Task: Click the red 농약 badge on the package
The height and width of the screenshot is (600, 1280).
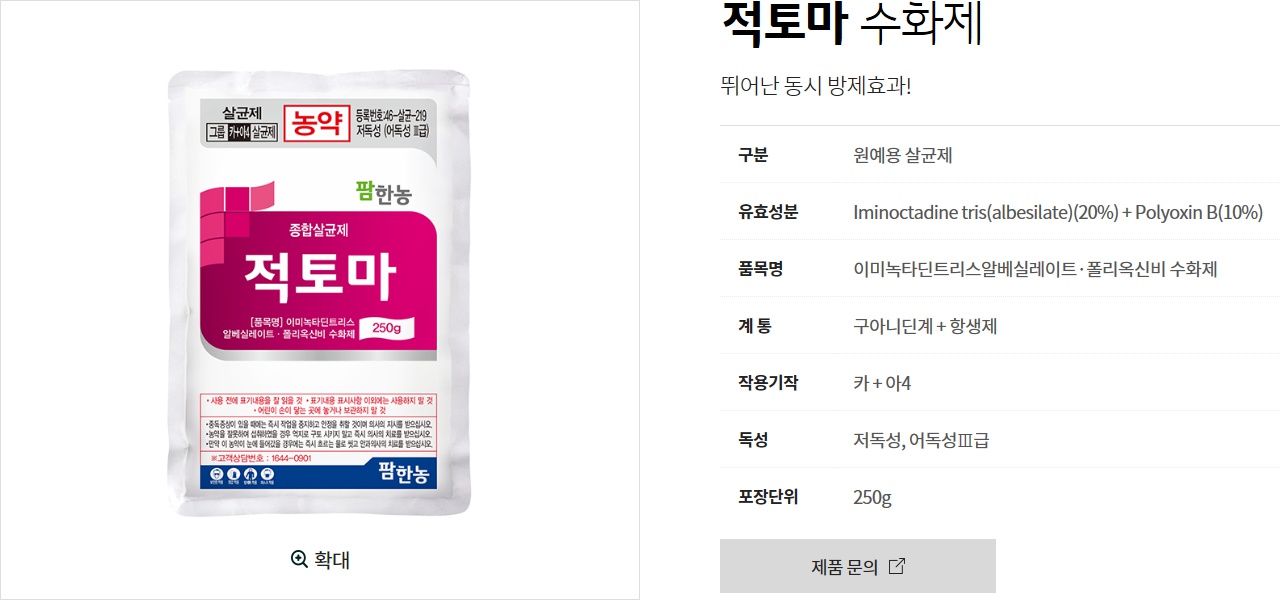Action: point(316,123)
